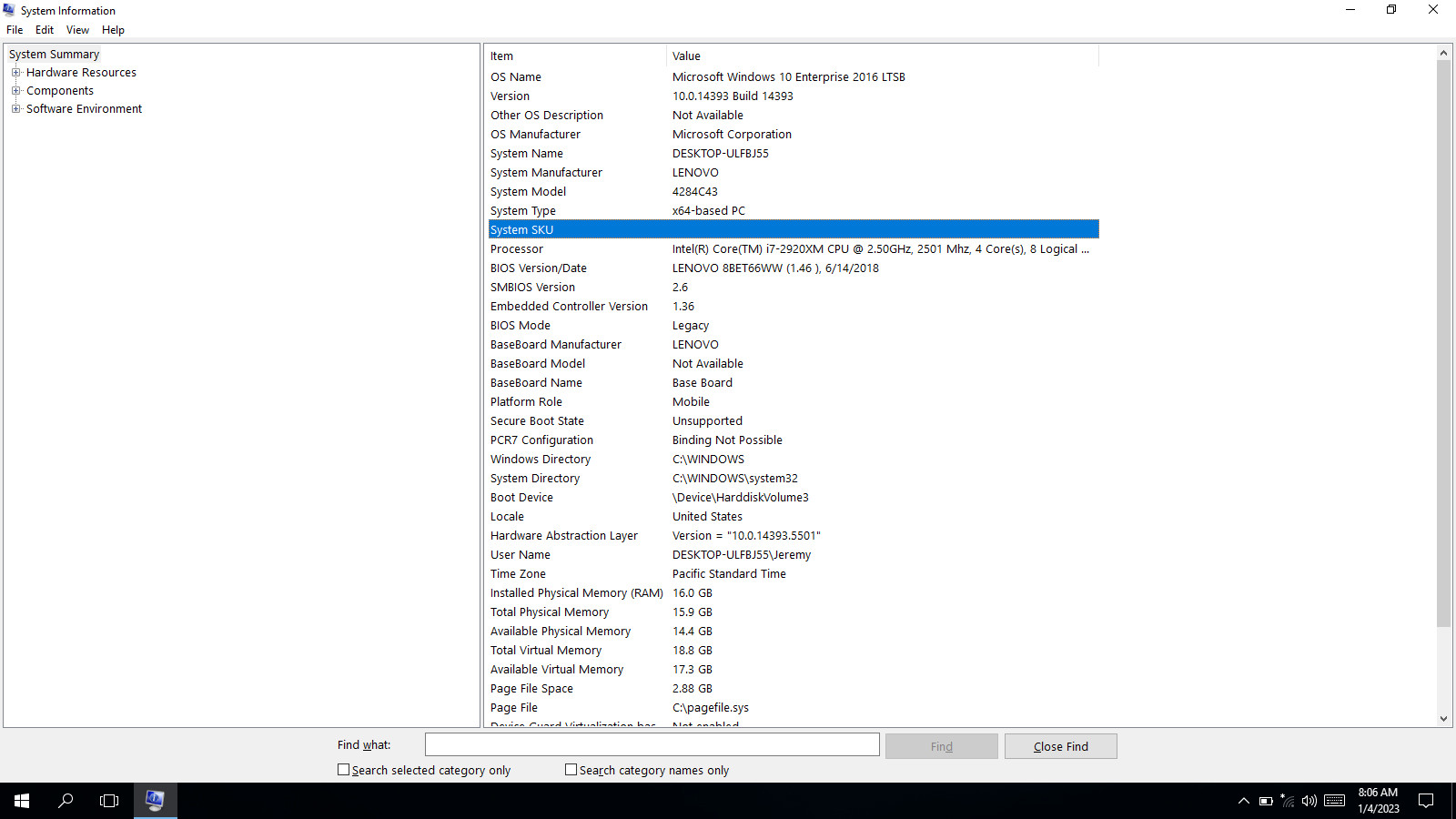Open the File menu
This screenshot has height=819, width=1456.
[x=15, y=30]
